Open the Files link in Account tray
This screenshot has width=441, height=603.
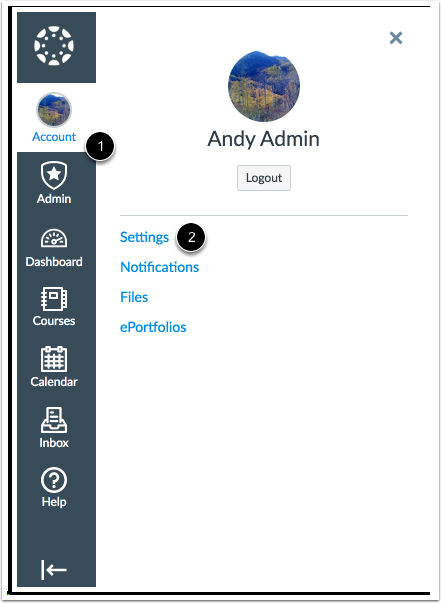click(134, 297)
